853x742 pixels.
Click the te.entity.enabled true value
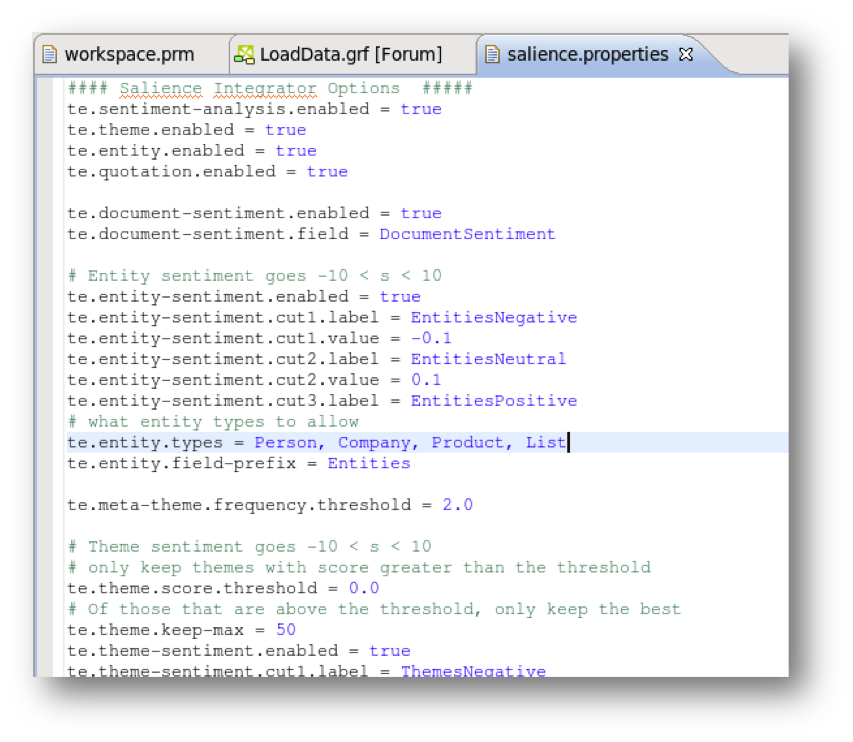296,151
